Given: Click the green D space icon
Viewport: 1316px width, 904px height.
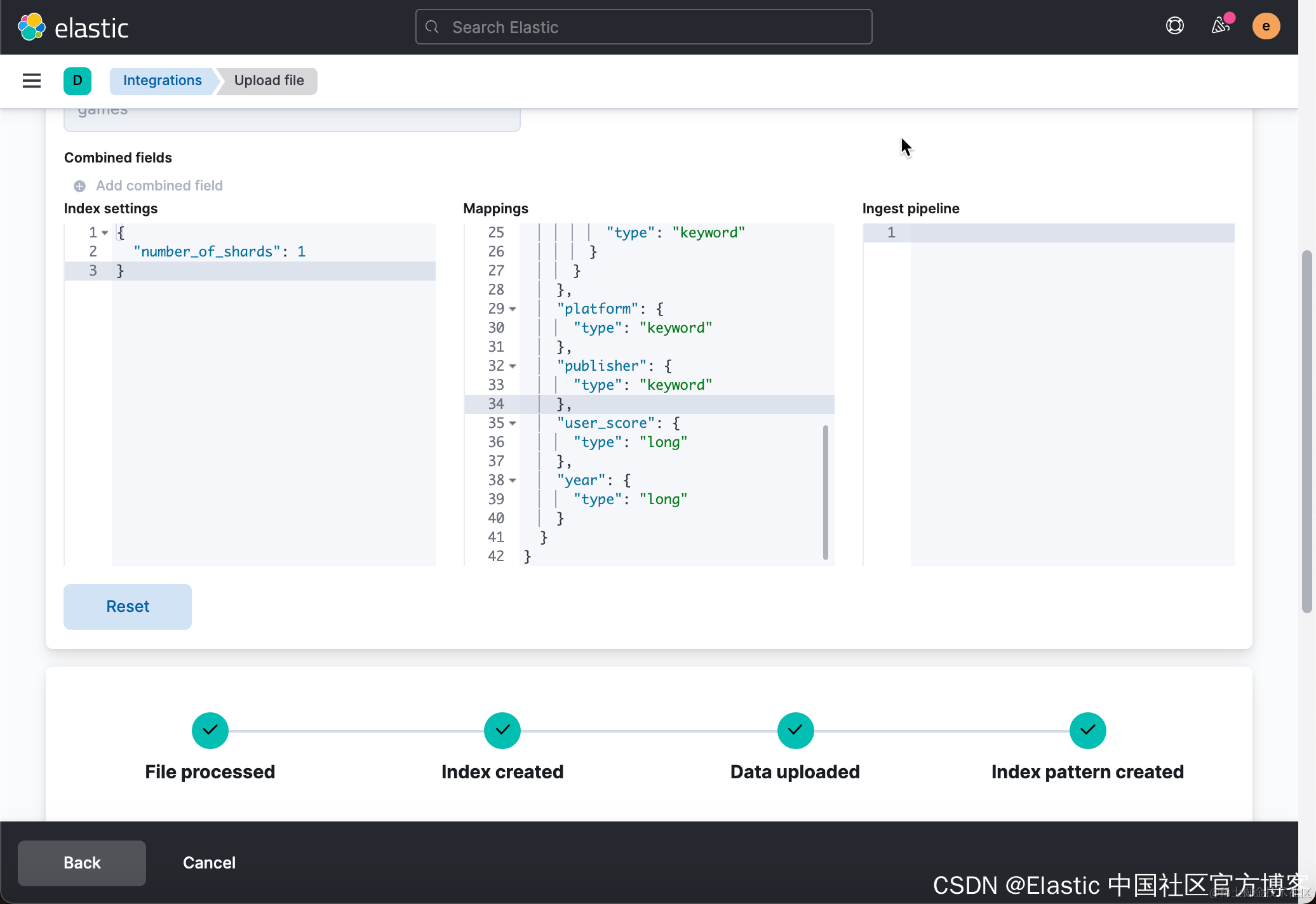Looking at the screenshot, I should [77, 81].
